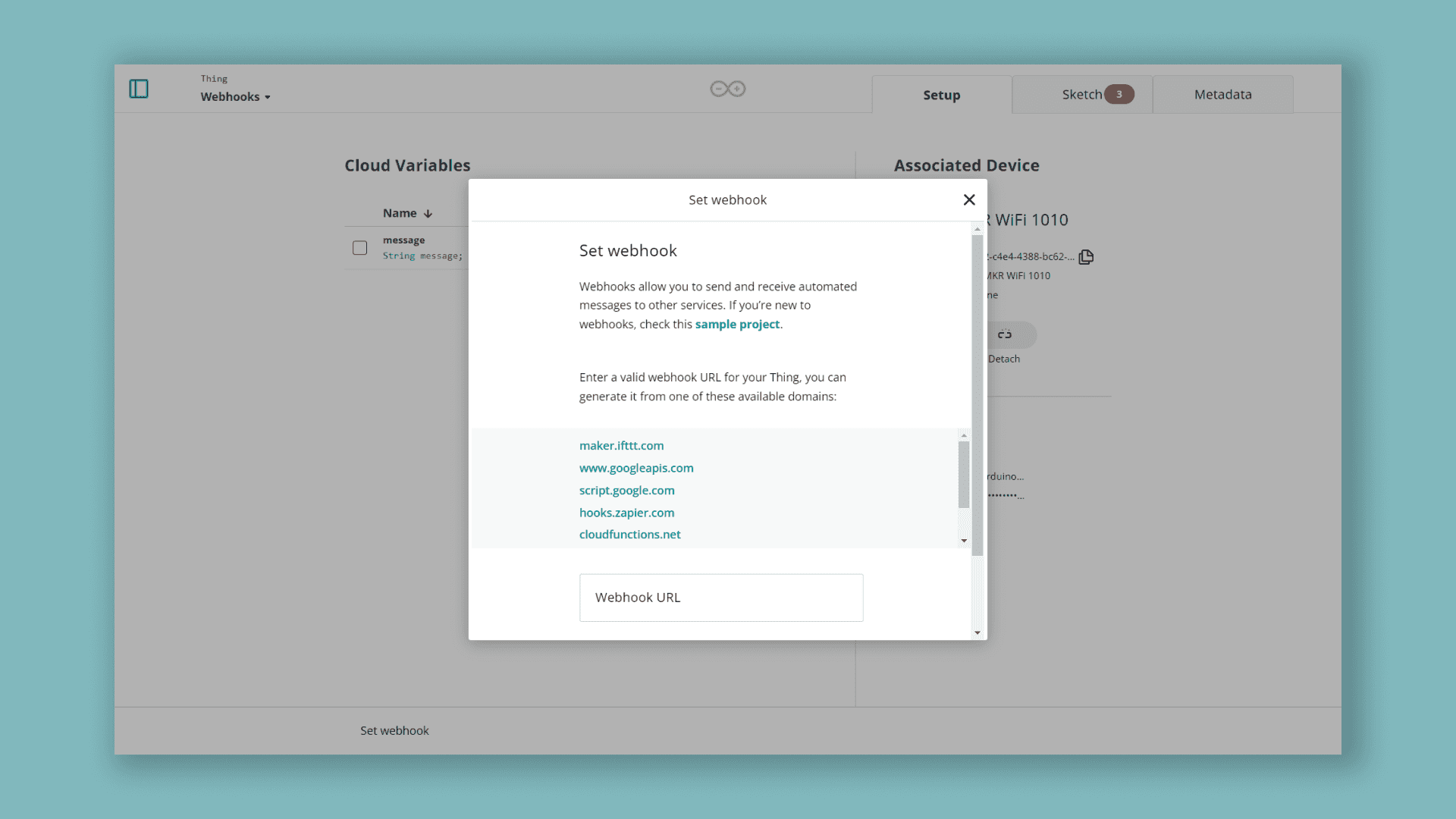Check the message variable checkbox
Image resolution: width=1456 pixels, height=819 pixels.
[x=359, y=248]
